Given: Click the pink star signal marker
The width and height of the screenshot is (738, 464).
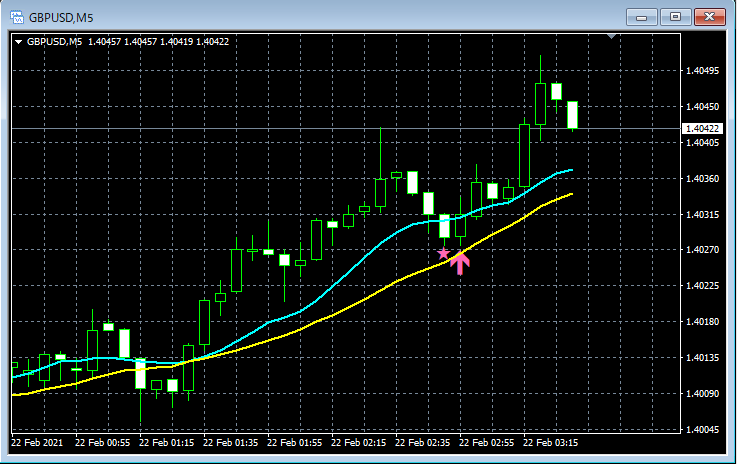Looking at the screenshot, I should [443, 254].
